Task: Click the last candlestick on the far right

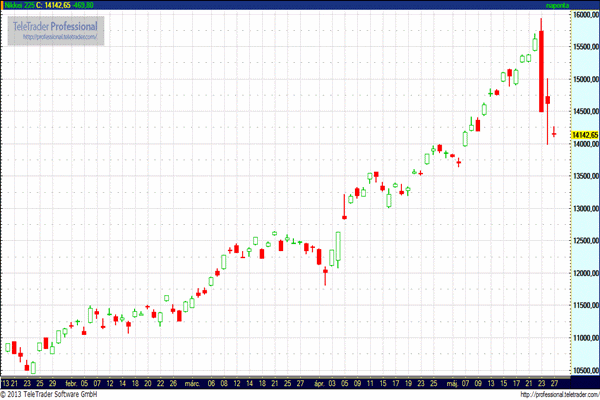Action: pyautogui.click(x=554, y=130)
